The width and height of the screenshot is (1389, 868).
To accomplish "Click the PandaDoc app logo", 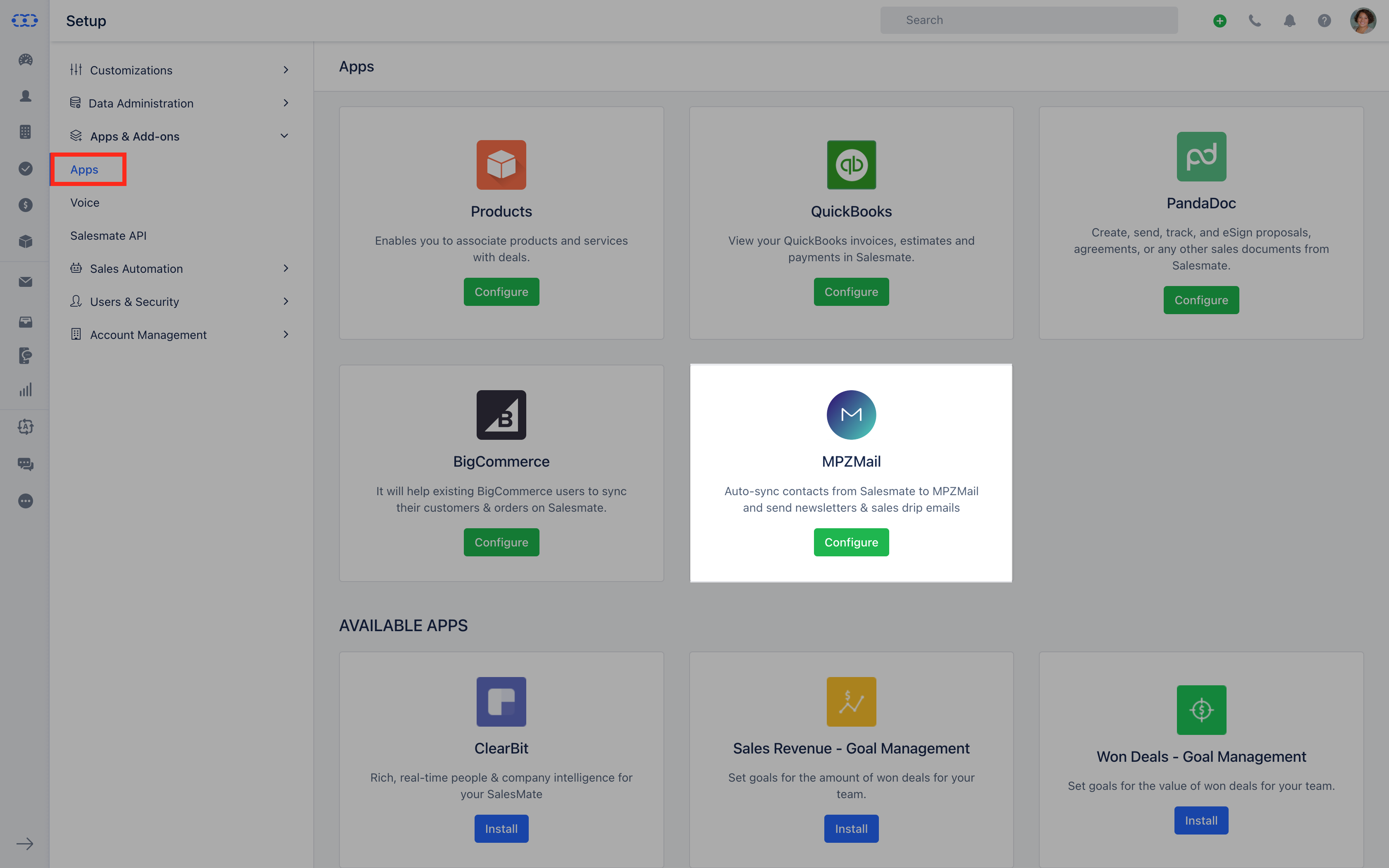I will pos(1201,157).
